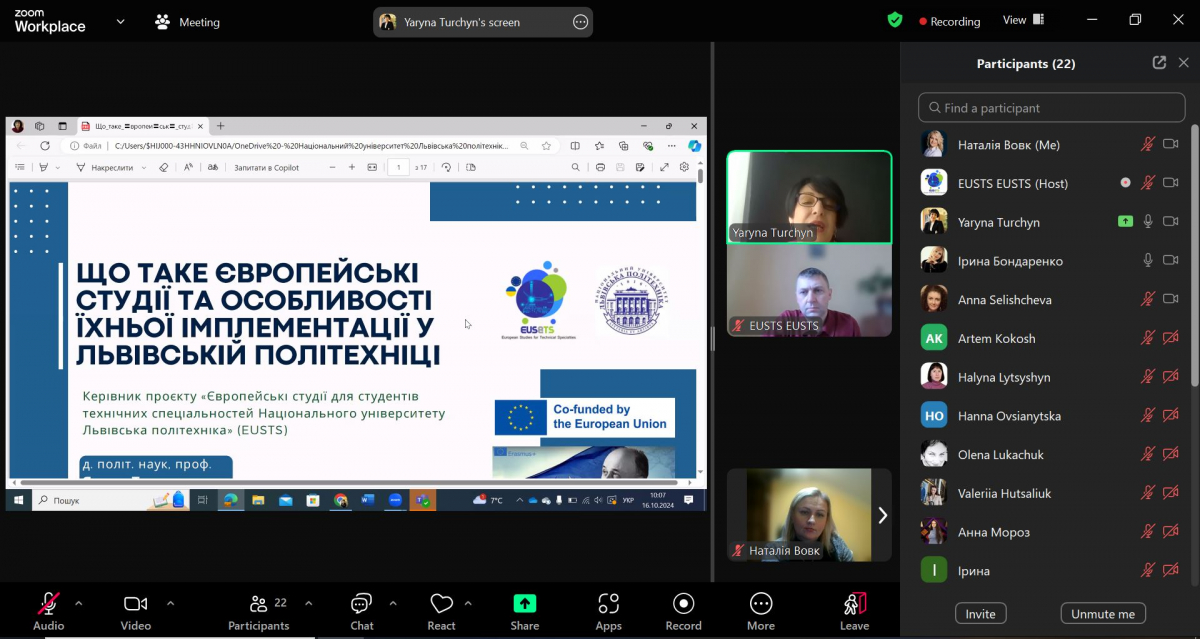The image size is (1200, 639).
Task: Open the Apps icon in toolbar
Action: click(608, 604)
